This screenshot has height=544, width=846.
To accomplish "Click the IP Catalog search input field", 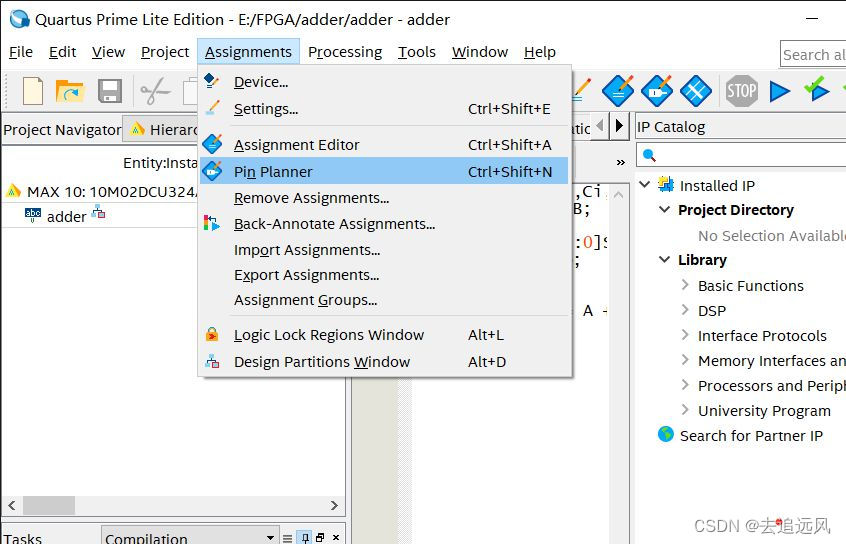I will (x=741, y=155).
